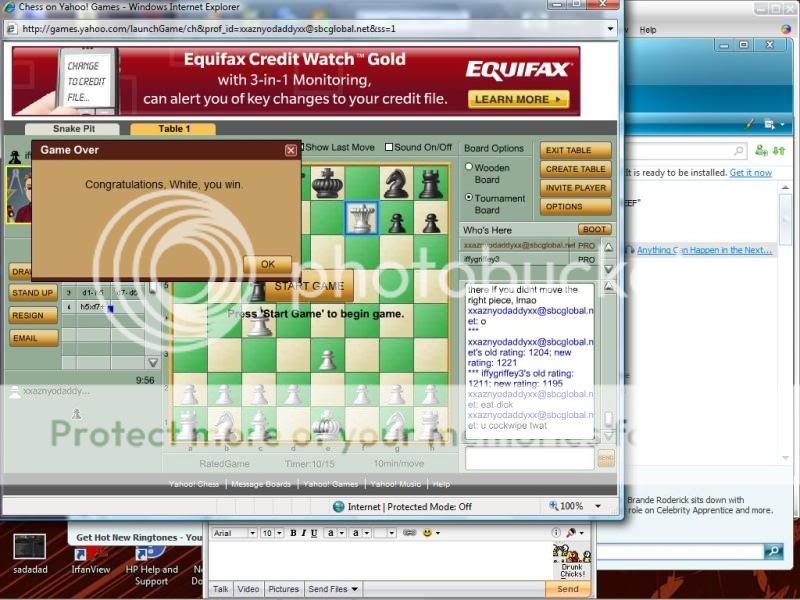This screenshot has height=600, width=800.
Task: Click the chess chat message input field
Action: [x=529, y=458]
